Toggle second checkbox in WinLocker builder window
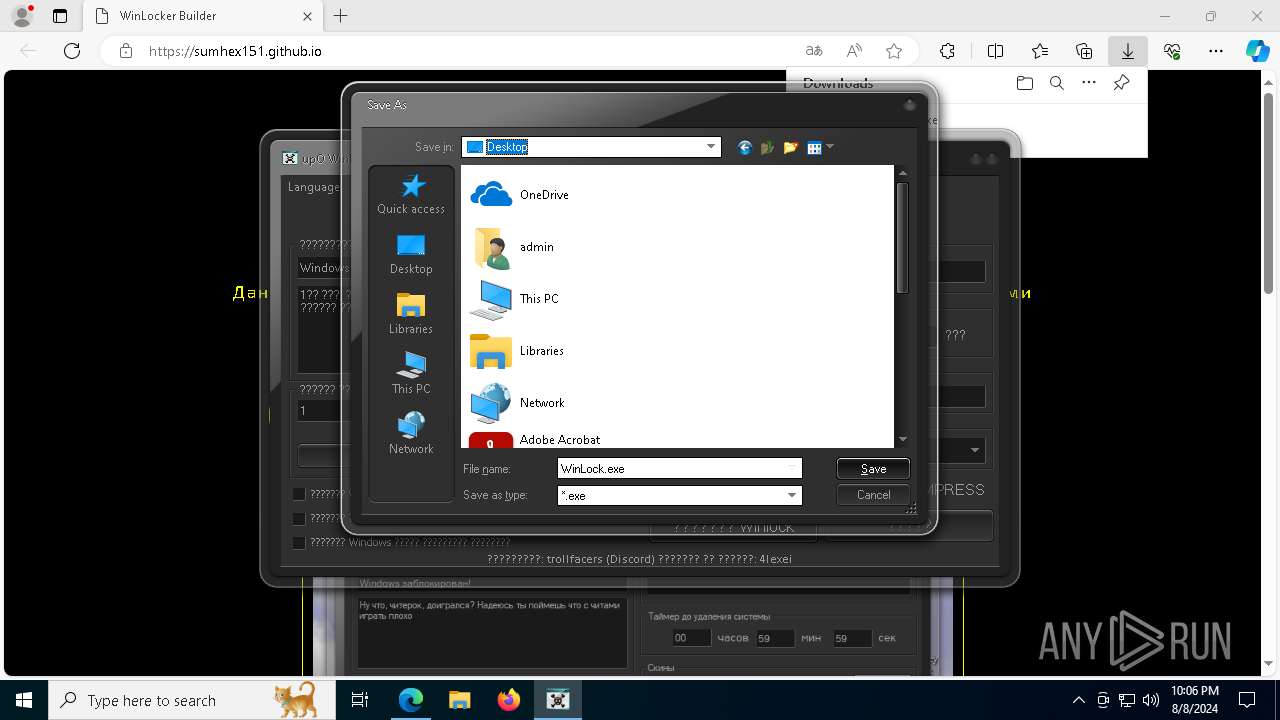Screen dimensions: 1280x720 (298, 518)
